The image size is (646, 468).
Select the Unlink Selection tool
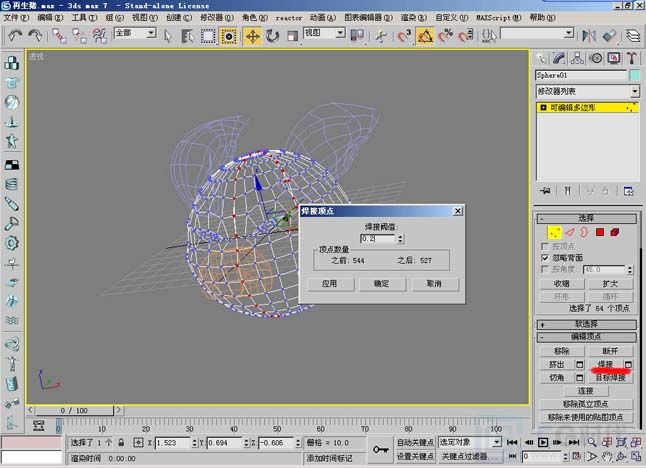[x=80, y=36]
